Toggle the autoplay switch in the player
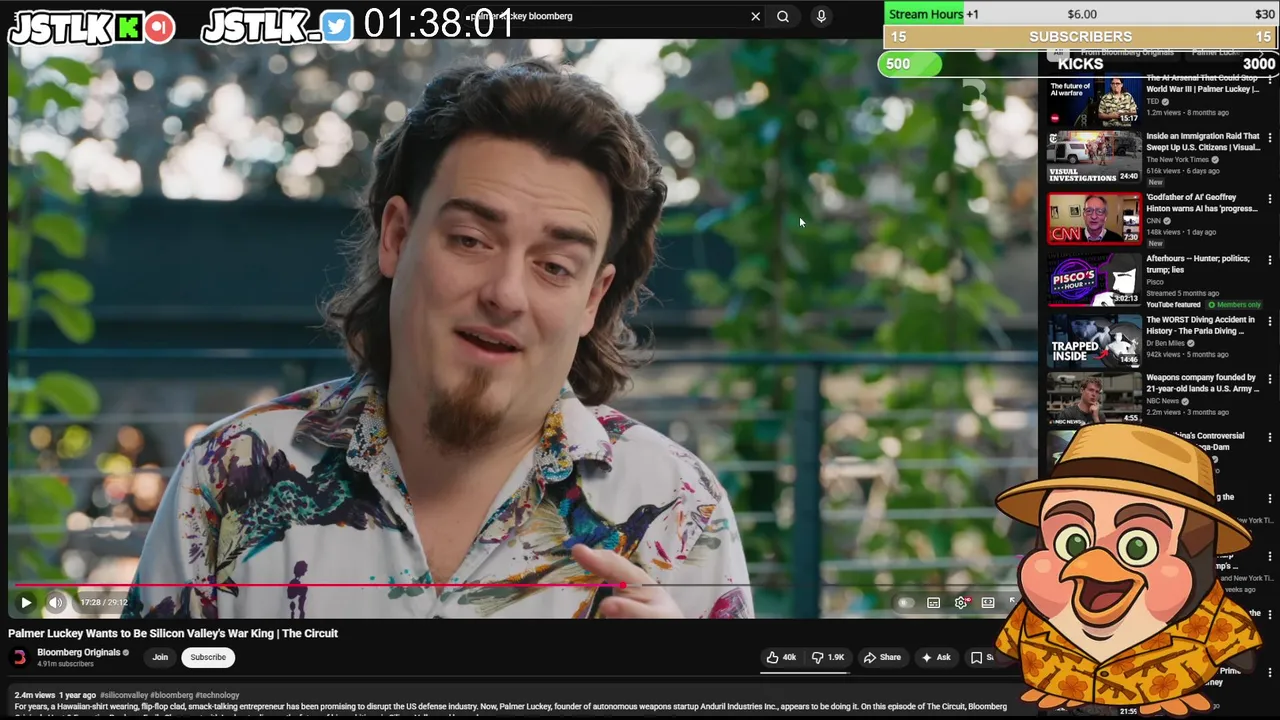Image resolution: width=1280 pixels, height=720 pixels. pos(905,603)
